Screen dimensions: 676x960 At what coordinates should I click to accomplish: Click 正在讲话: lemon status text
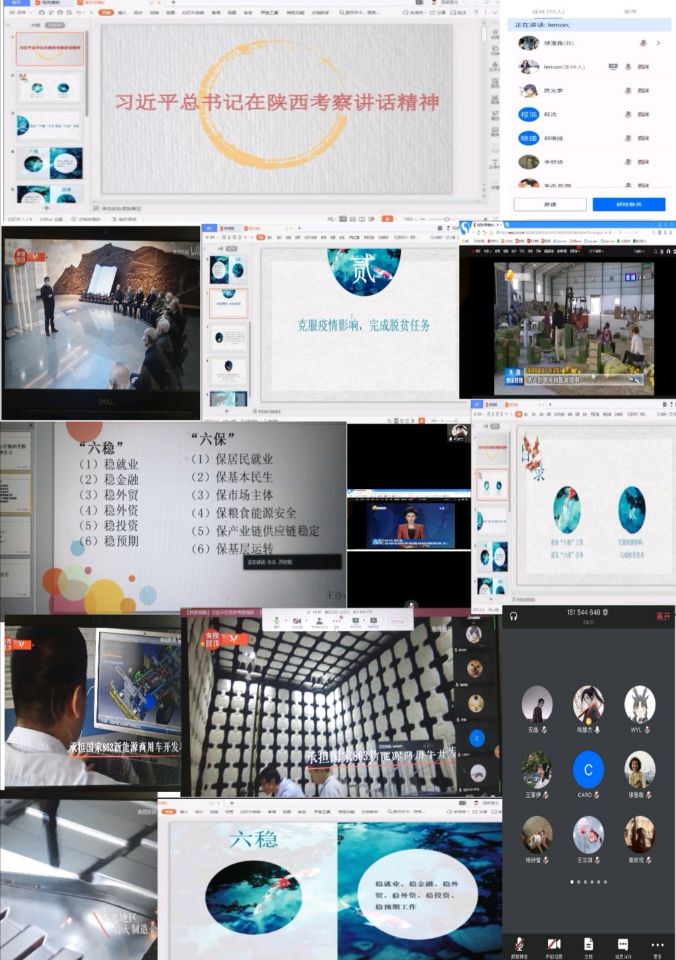(x=542, y=25)
